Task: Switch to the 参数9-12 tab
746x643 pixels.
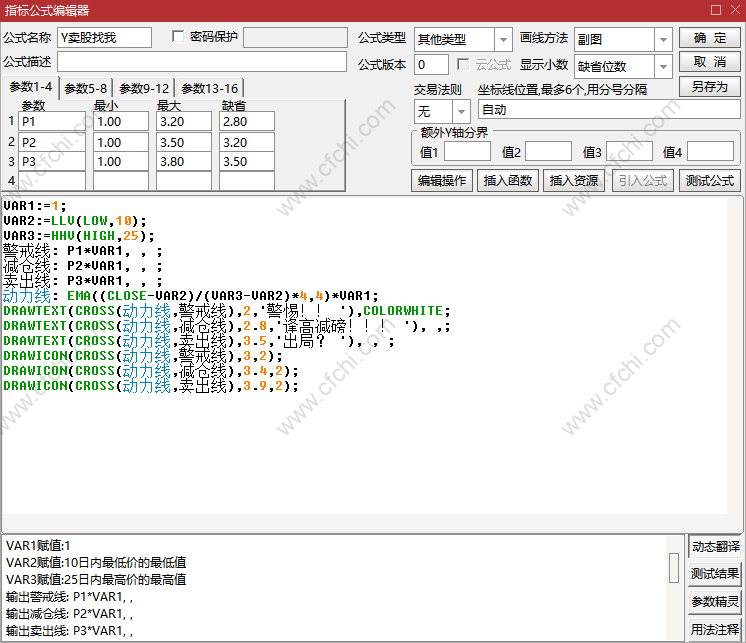Action: pyautogui.click(x=144, y=88)
